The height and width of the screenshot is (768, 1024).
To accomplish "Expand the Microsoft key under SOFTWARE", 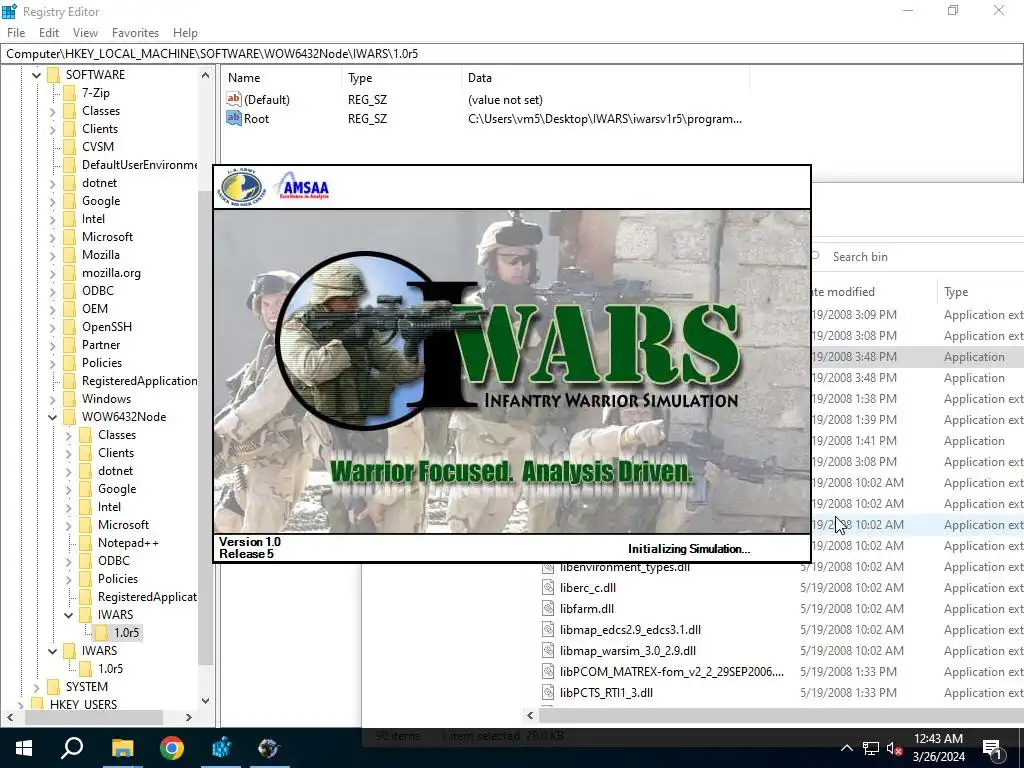I will tap(52, 237).
